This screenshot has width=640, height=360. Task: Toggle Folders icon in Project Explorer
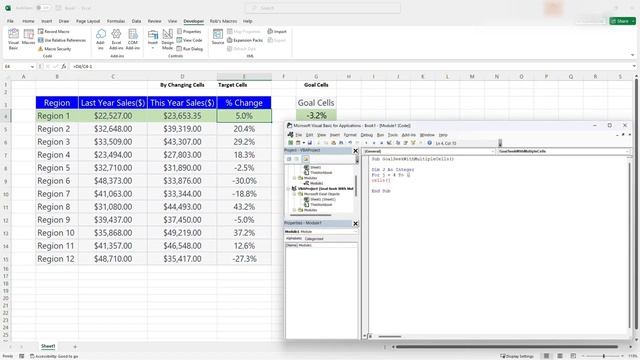click(306, 159)
